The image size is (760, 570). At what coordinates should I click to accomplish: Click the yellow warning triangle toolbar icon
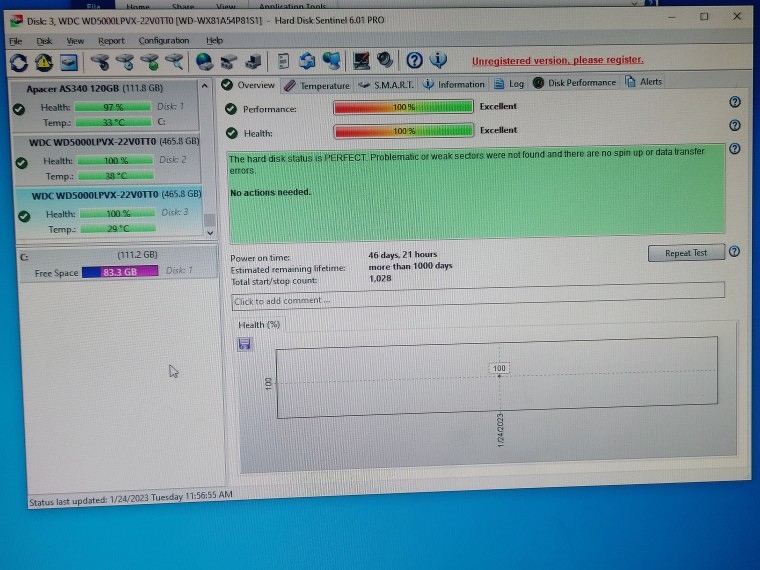pyautogui.click(x=44, y=63)
